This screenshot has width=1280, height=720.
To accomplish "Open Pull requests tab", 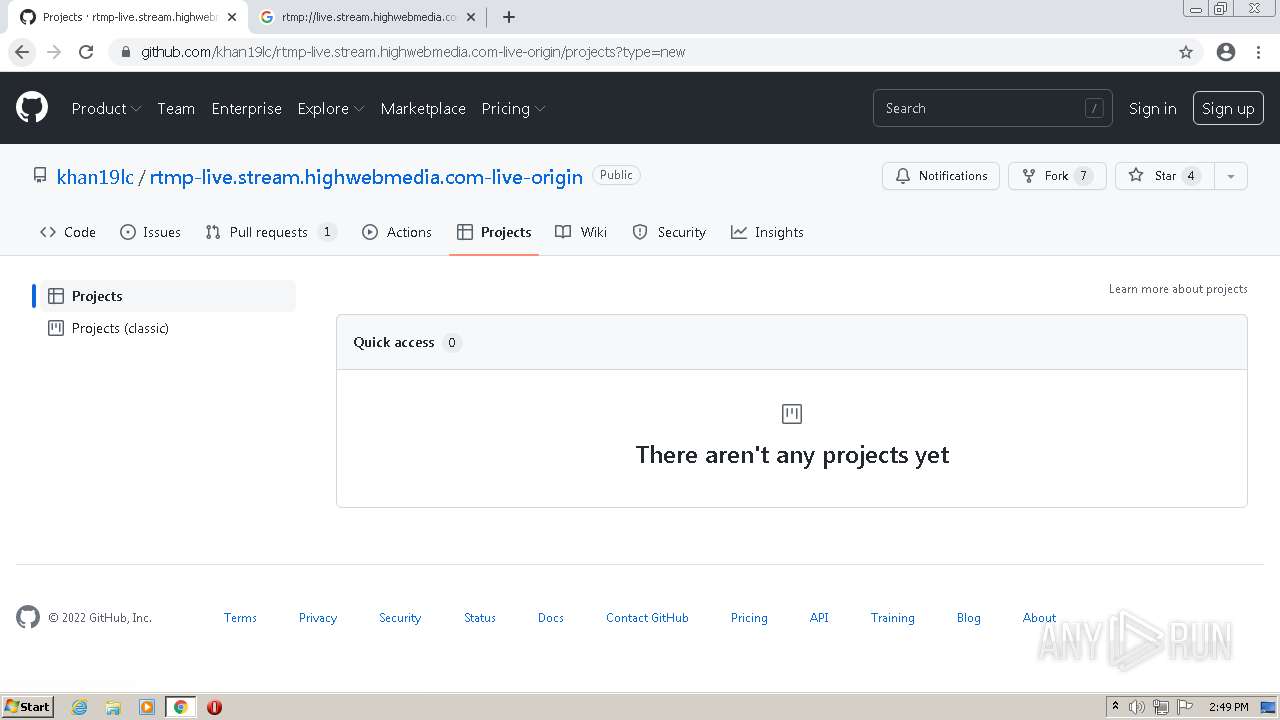I will tap(270, 232).
